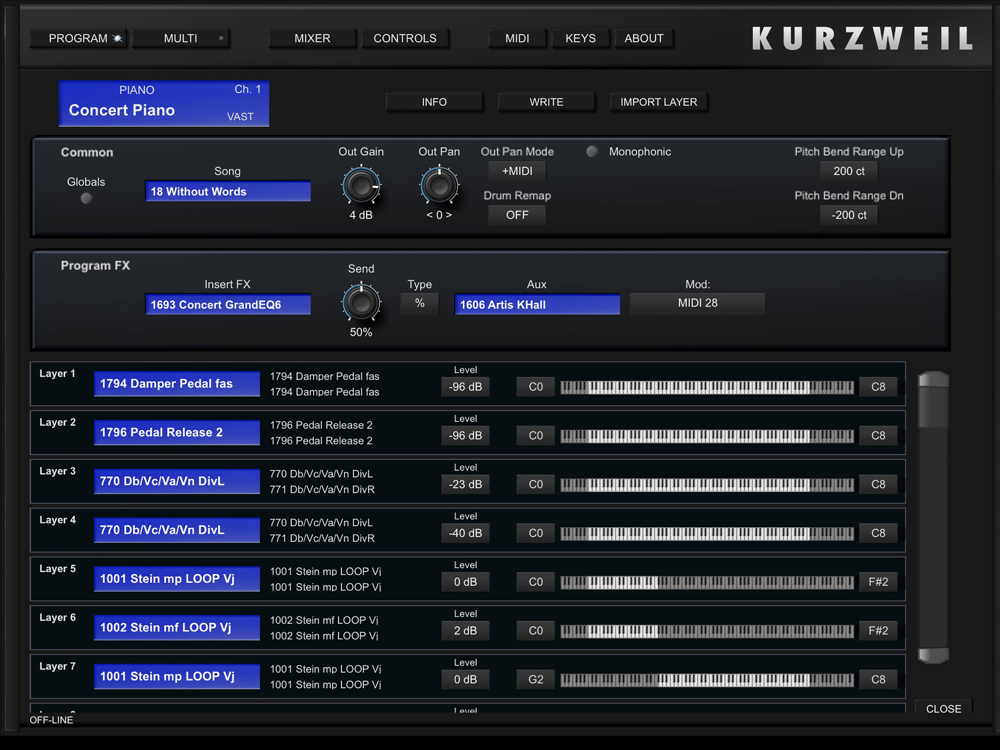Screen dimensions: 1000x750
Task: Open the ABOUT tab
Action: tap(644, 38)
